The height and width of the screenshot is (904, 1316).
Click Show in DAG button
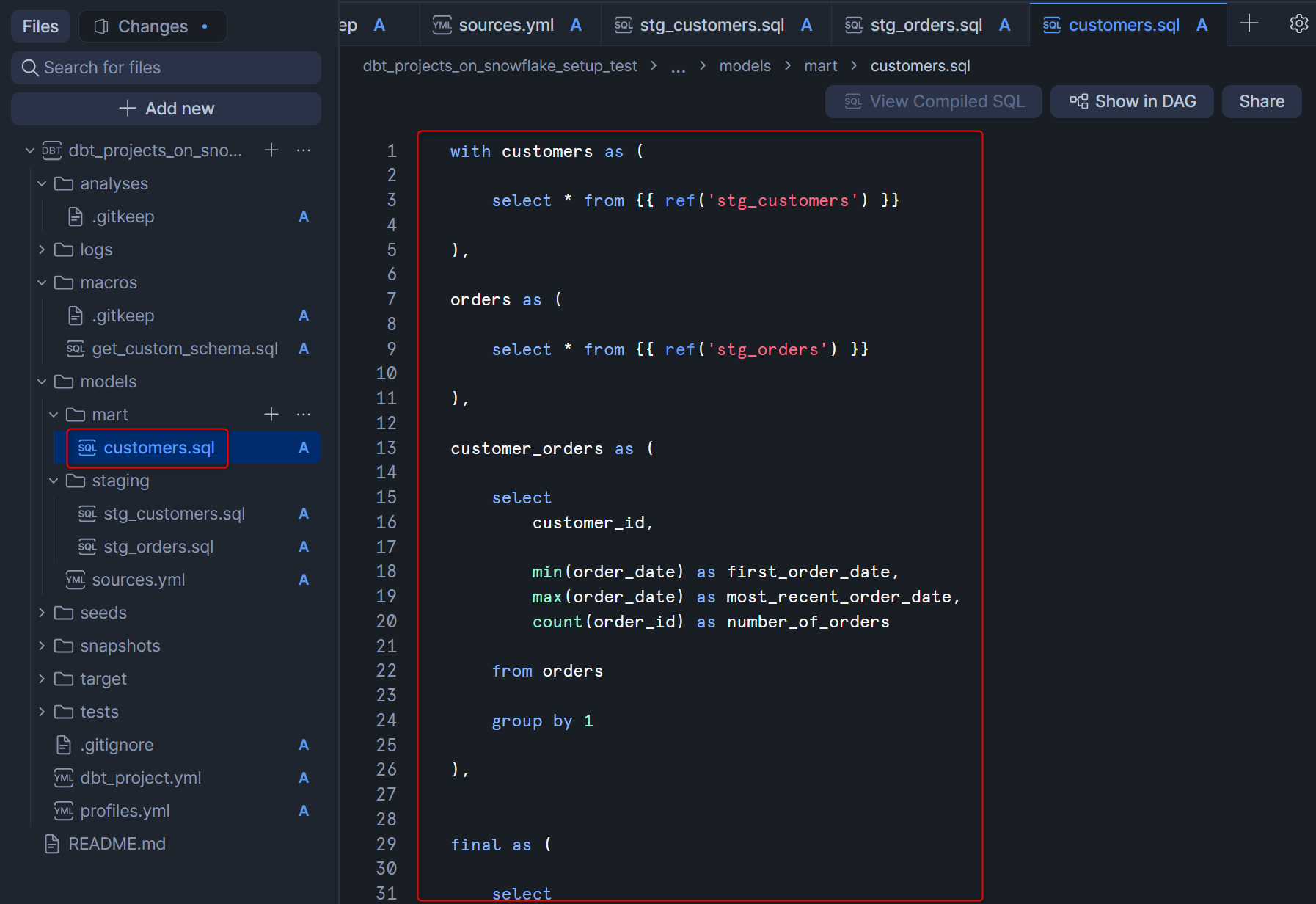tap(1132, 101)
